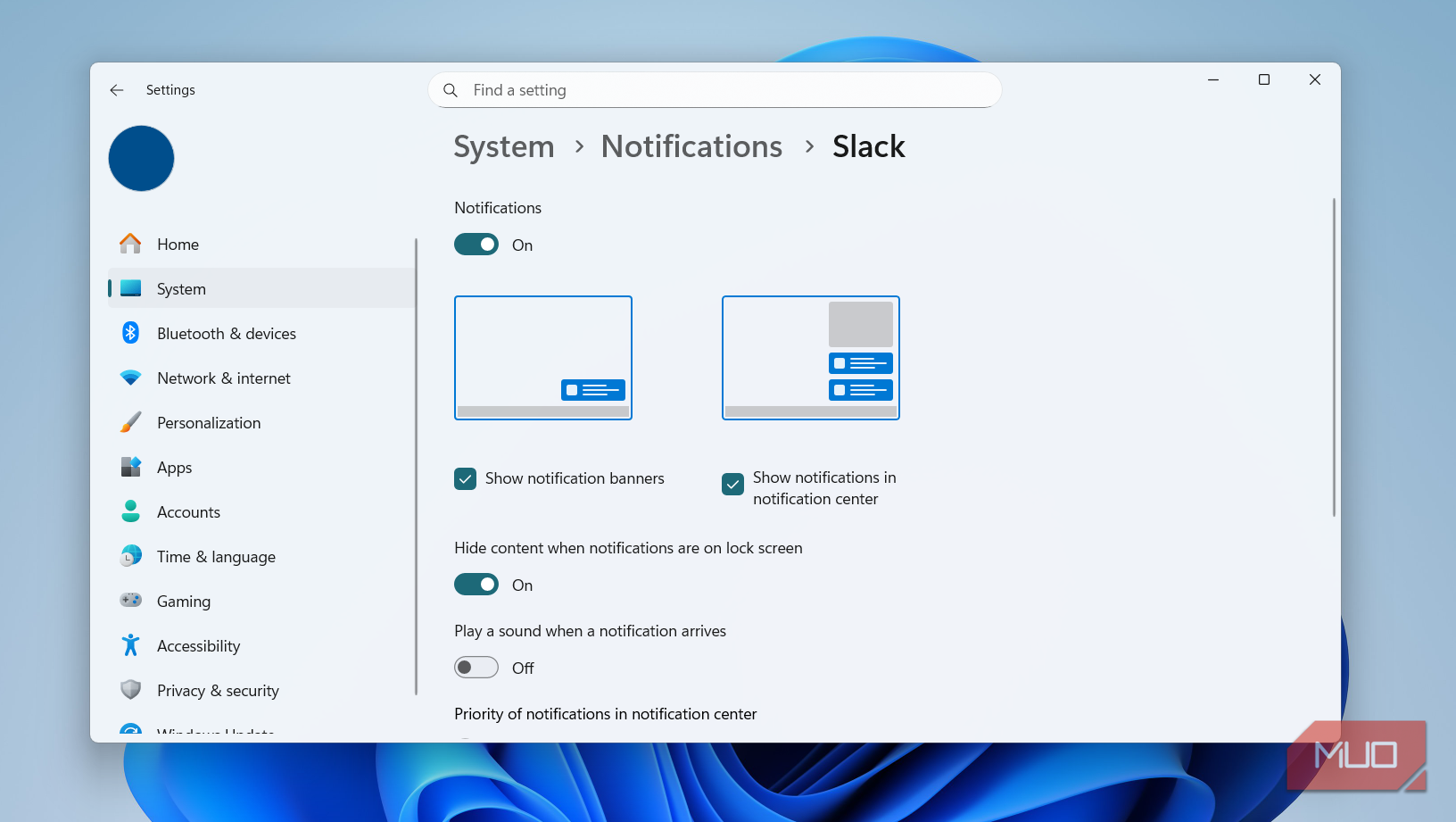This screenshot has width=1456, height=822.
Task: Open Home in the sidebar
Action: pyautogui.click(x=262, y=244)
